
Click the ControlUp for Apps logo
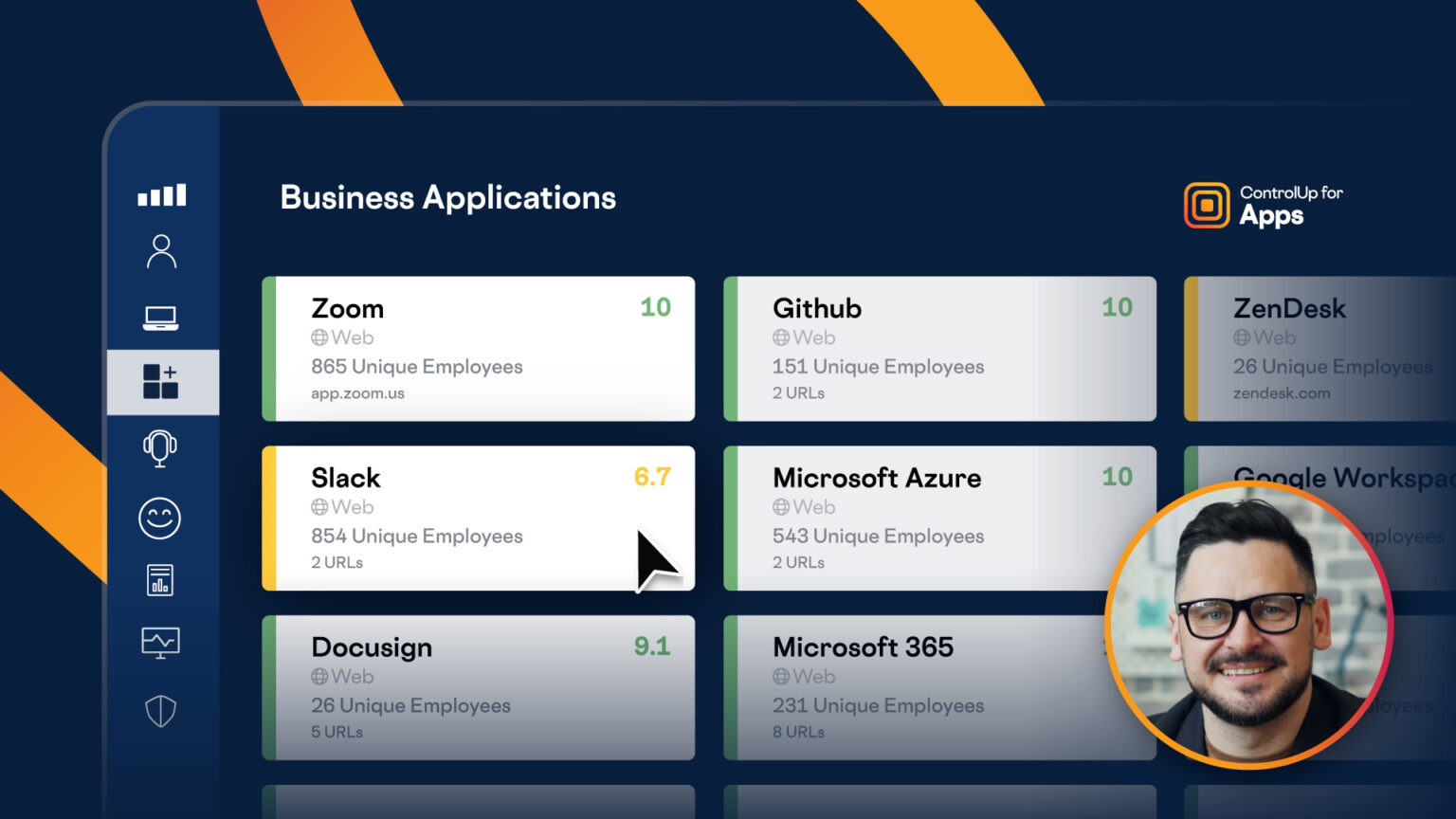pyautogui.click(x=1263, y=206)
